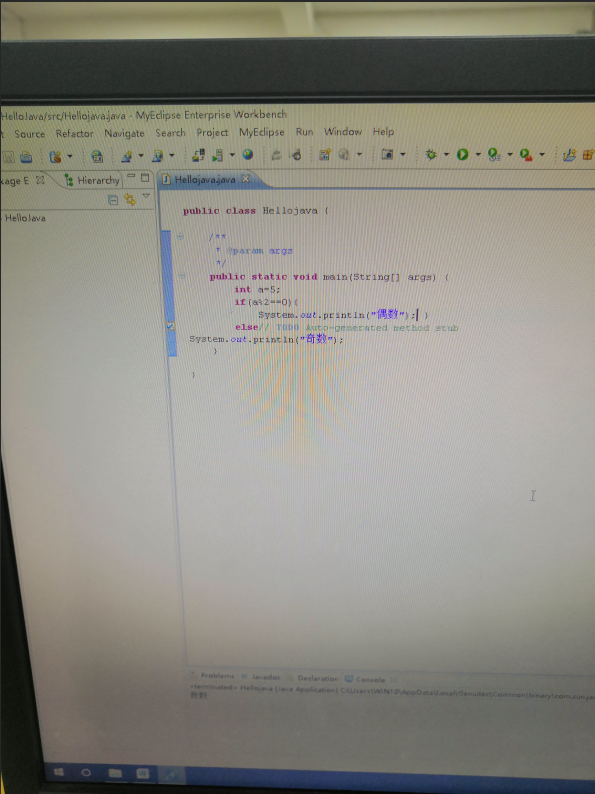
Task: Click the 'if(a%2==0){' code line
Action: pyautogui.click(x=266, y=302)
